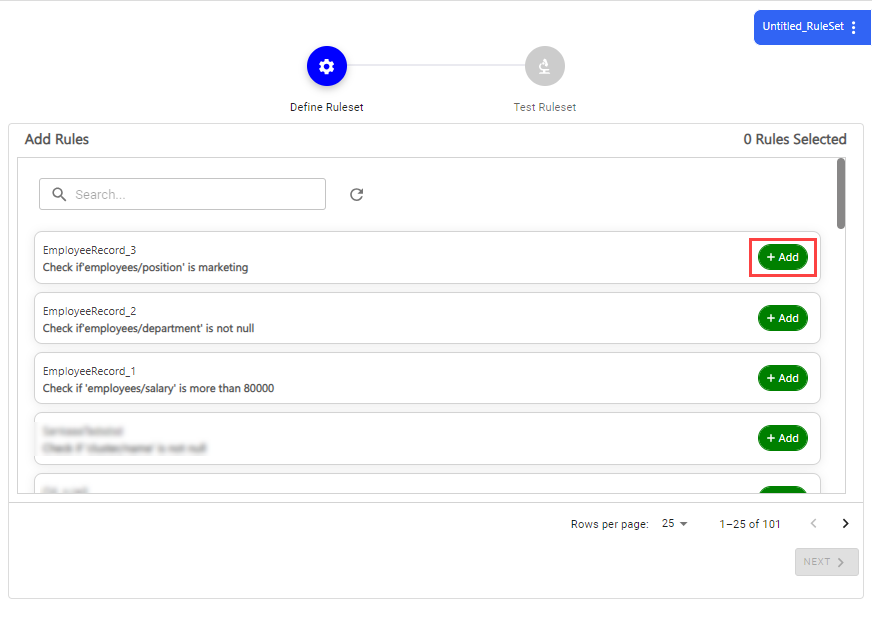Screen dimensions: 872x621
Task: Click the Test Ruleset microscope step icon
Action: click(x=544, y=66)
